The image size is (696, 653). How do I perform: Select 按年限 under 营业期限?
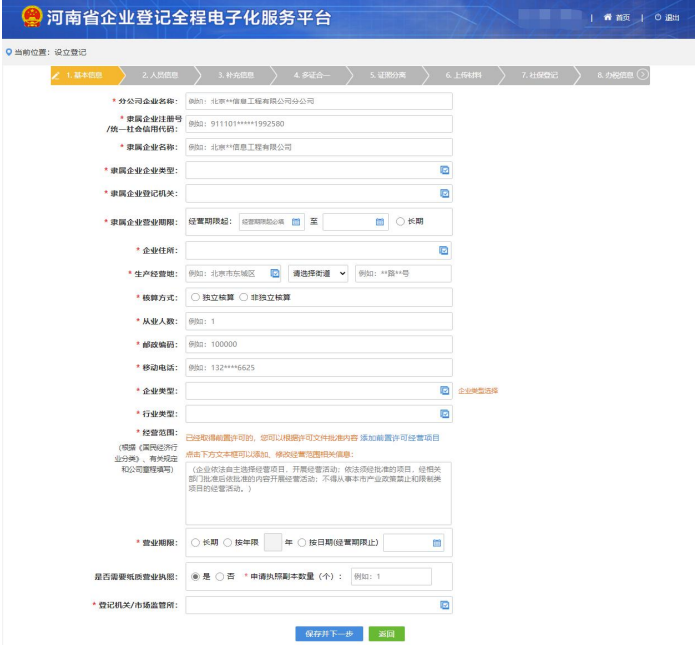point(228,543)
